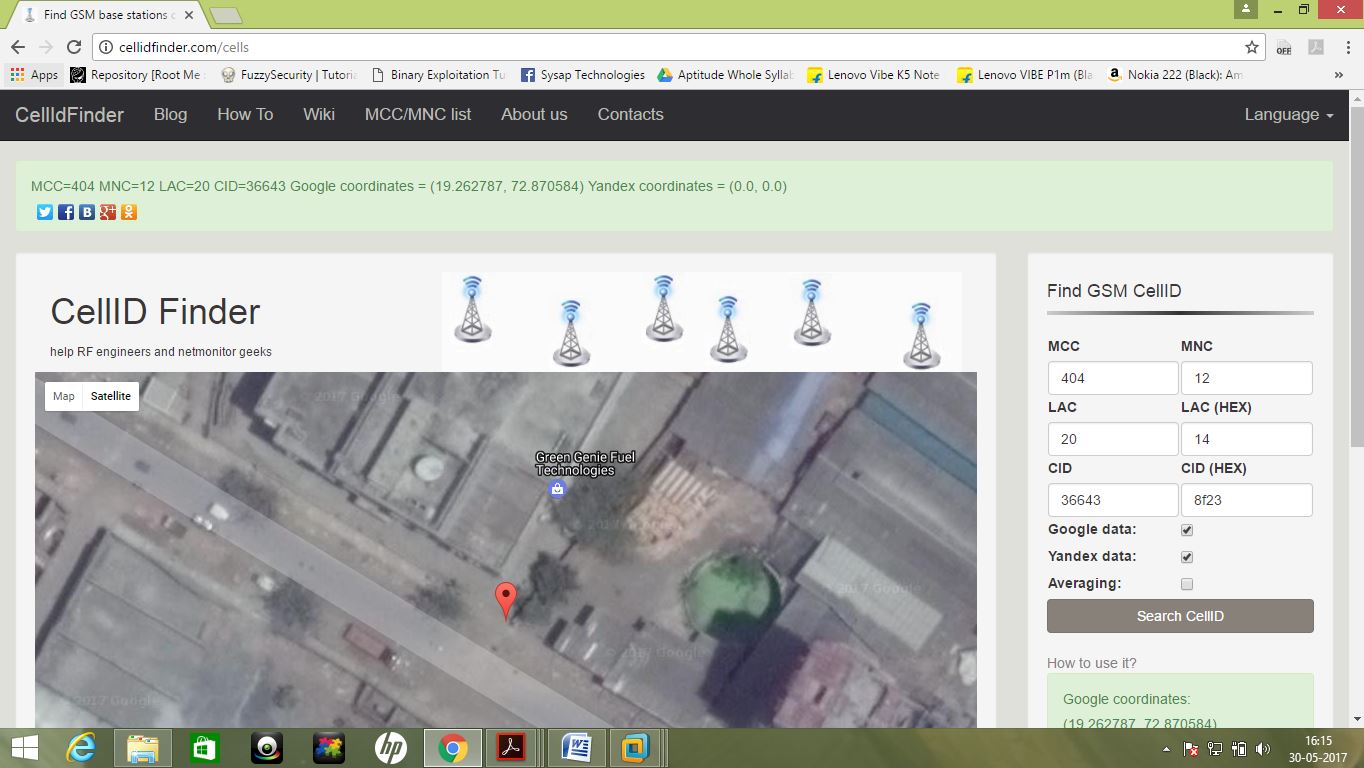Uncheck the Yandex data checkbox

pyautogui.click(x=1187, y=557)
